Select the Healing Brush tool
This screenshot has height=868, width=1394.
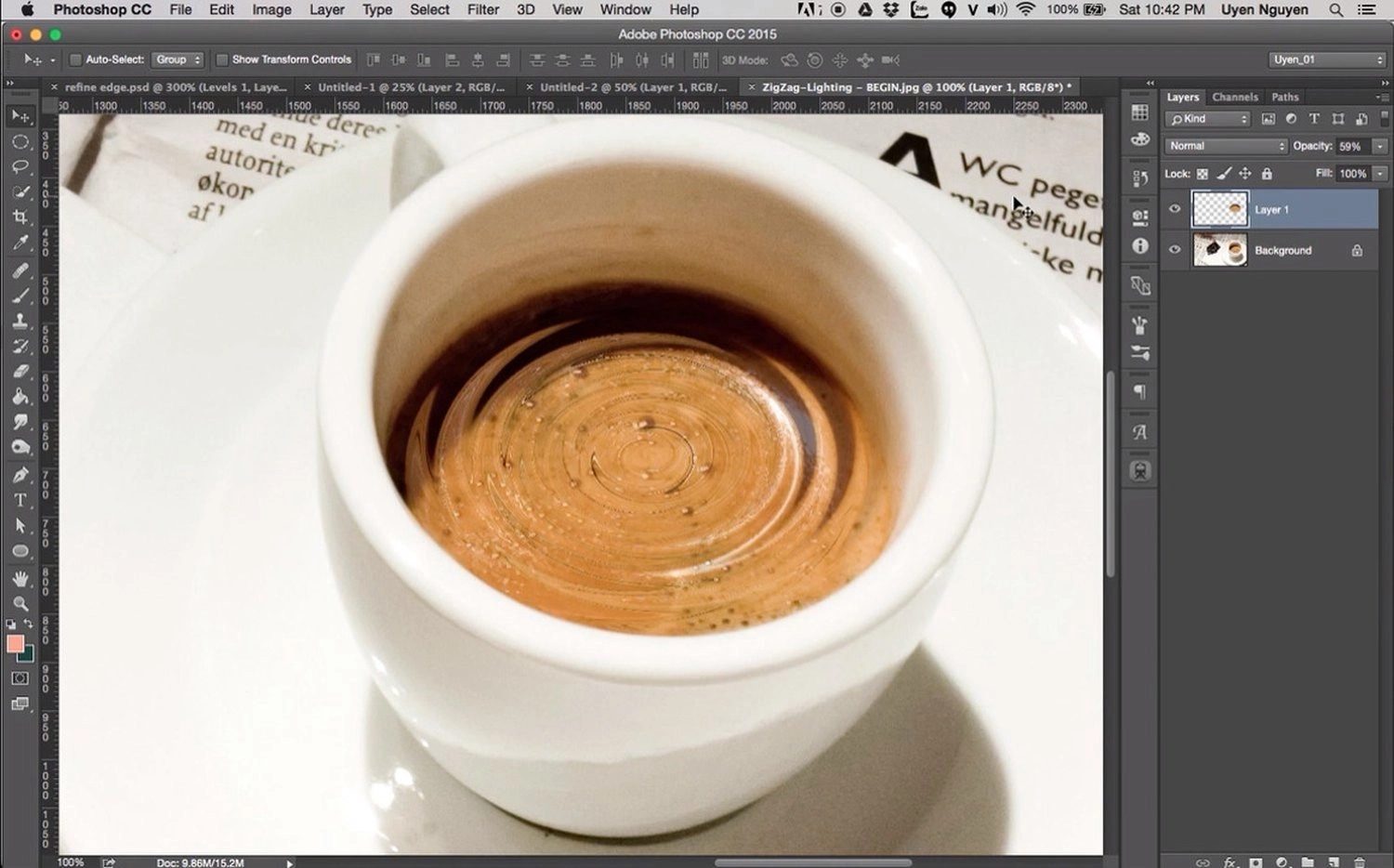[x=20, y=270]
